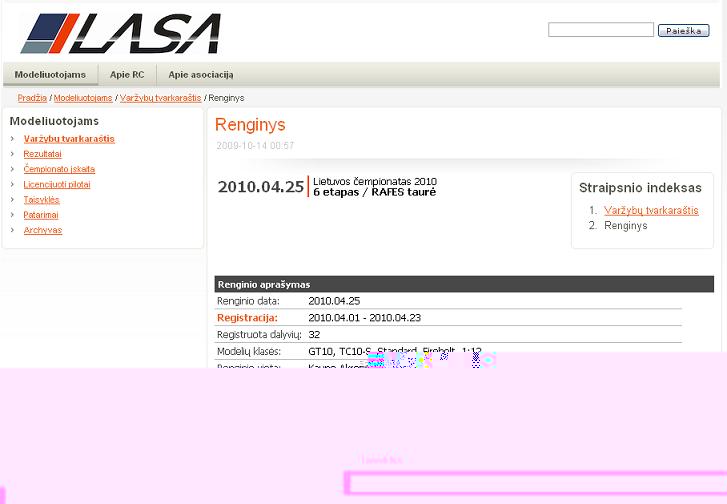The width and height of the screenshot is (727, 504).
Task: Open the Licencijuoti pilotai sidebar link
Action: click(57, 184)
